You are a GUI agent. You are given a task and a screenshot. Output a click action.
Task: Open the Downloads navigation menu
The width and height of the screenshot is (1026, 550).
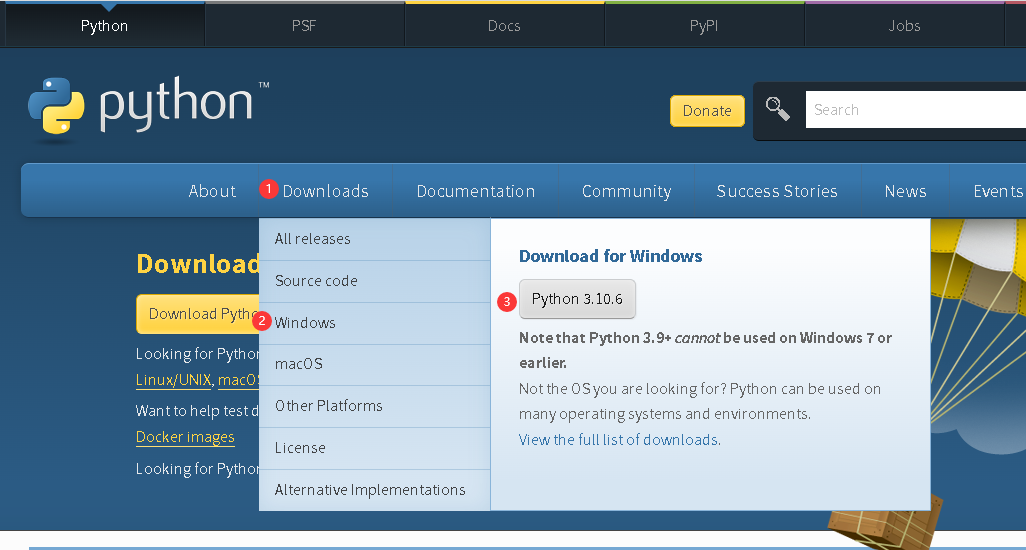coord(325,191)
